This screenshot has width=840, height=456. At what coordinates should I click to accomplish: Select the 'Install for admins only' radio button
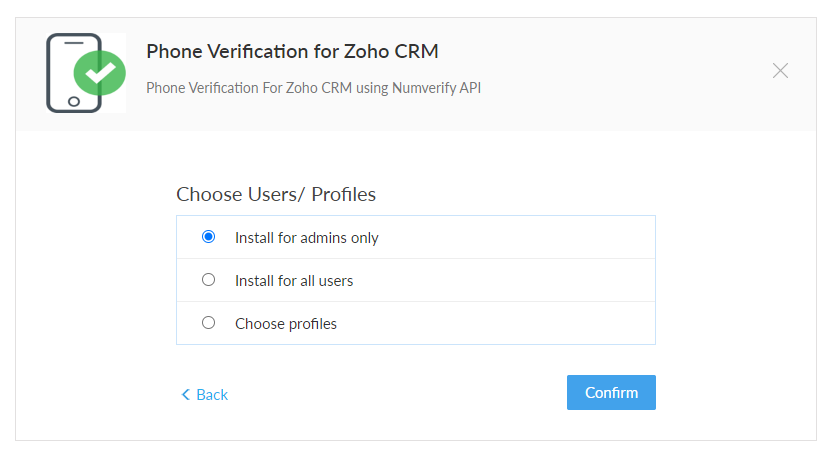[208, 237]
